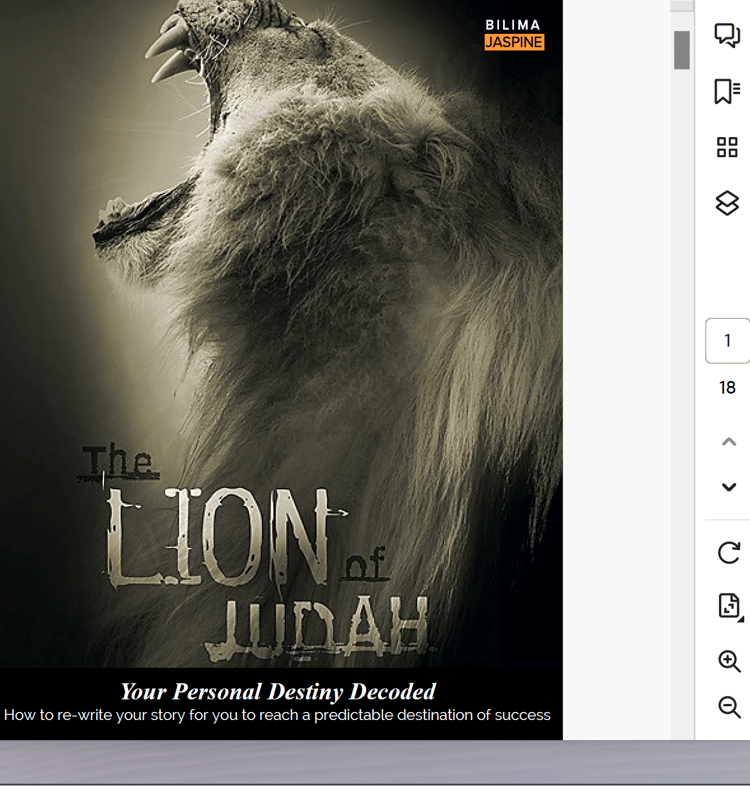The height and width of the screenshot is (786, 750).
Task: Click the BILIMA JASPINE author label
Action: pos(514,35)
